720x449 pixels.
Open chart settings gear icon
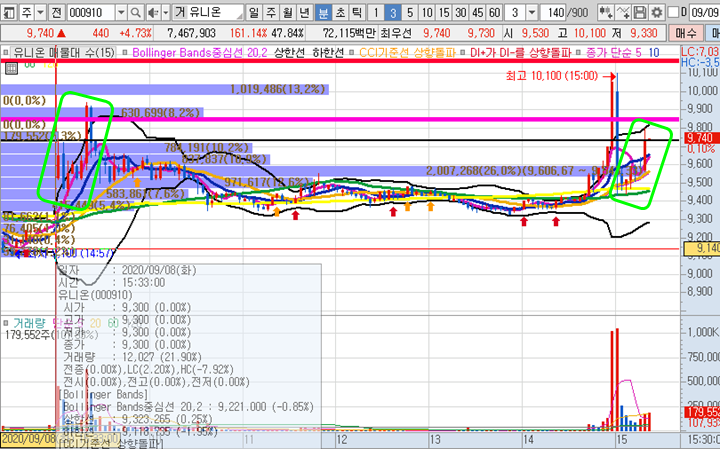click(657, 12)
